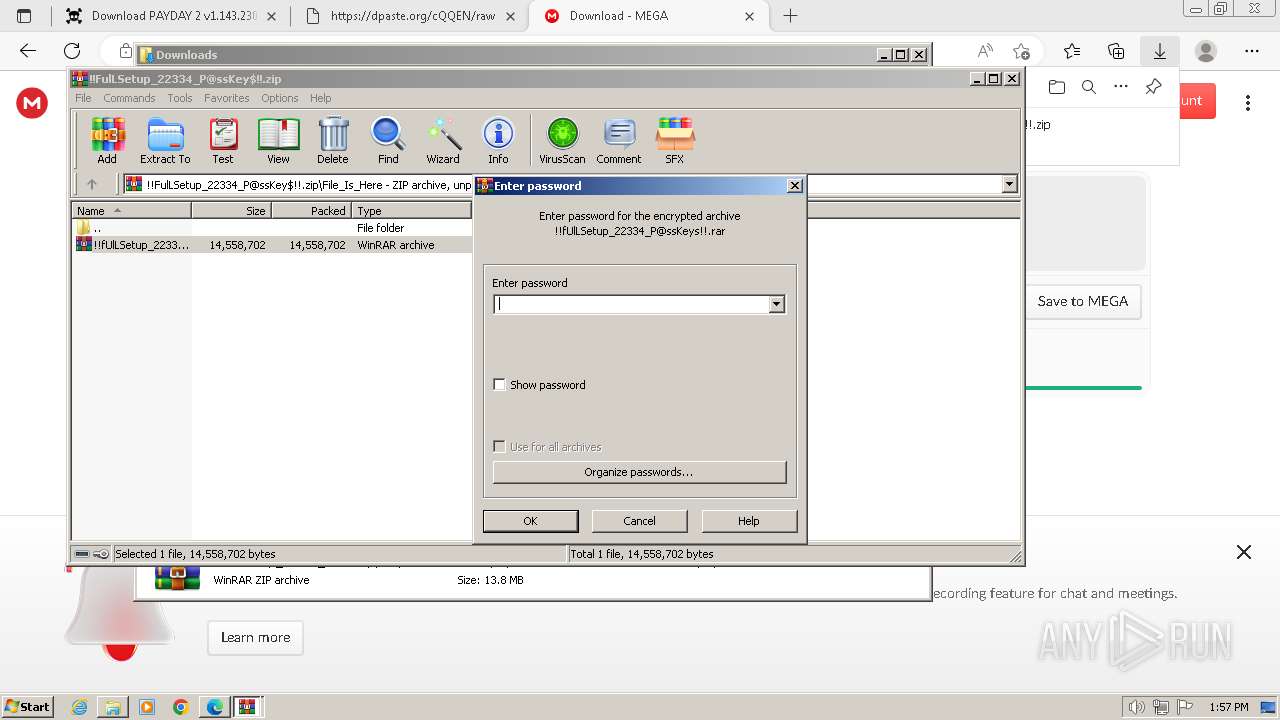Click the SFX toolbar icon
The image size is (1280, 720).
pyautogui.click(x=675, y=140)
